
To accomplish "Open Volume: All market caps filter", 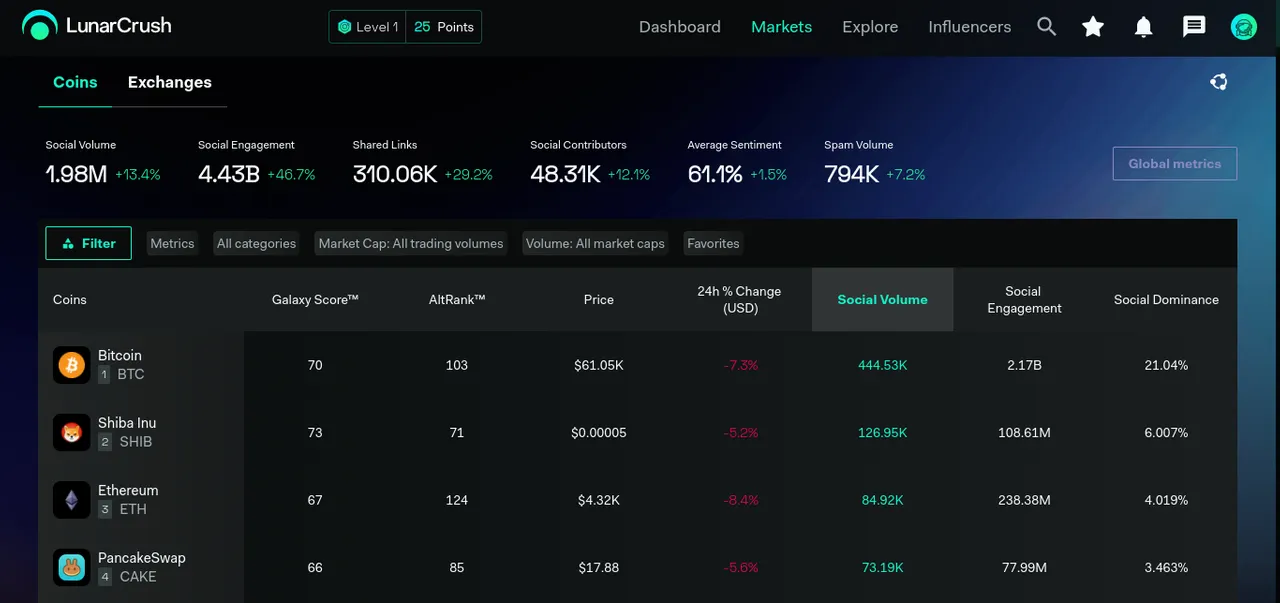I will tap(595, 243).
